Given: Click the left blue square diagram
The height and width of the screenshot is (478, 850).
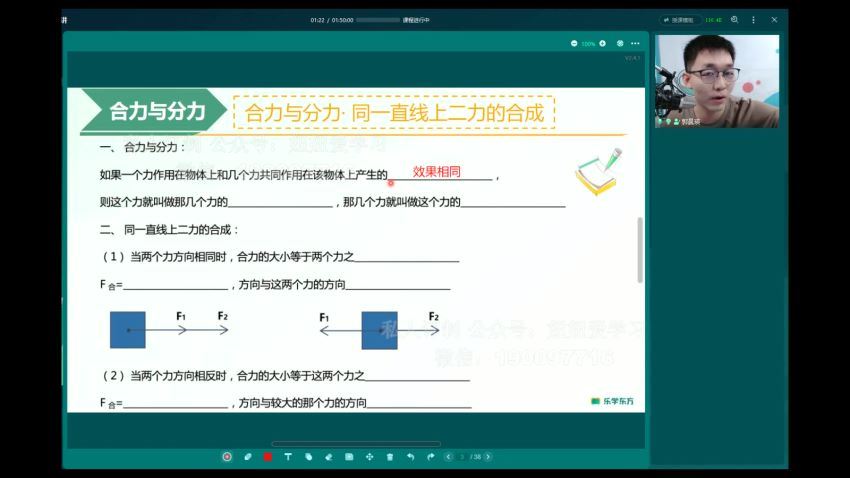Looking at the screenshot, I should click(127, 330).
